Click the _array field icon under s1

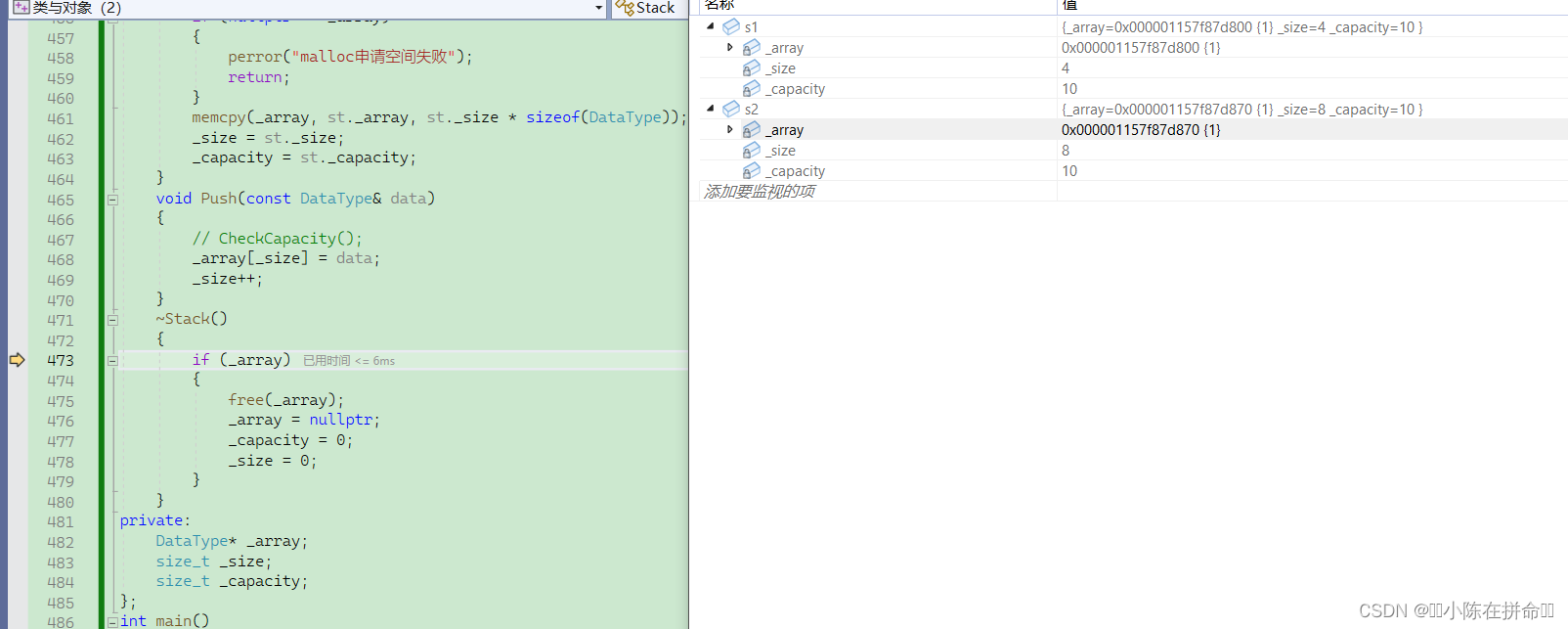[751, 47]
